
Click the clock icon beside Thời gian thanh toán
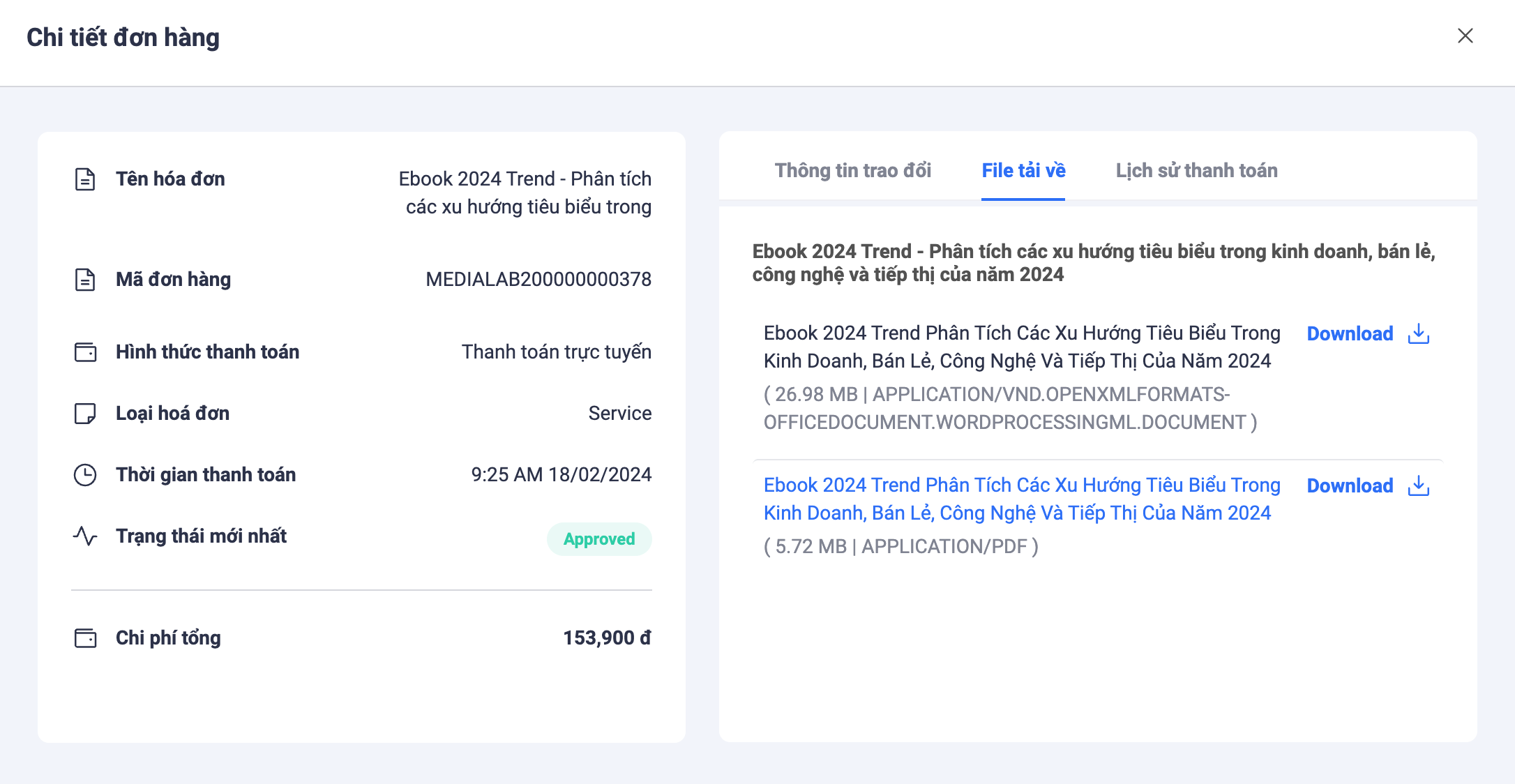85,475
